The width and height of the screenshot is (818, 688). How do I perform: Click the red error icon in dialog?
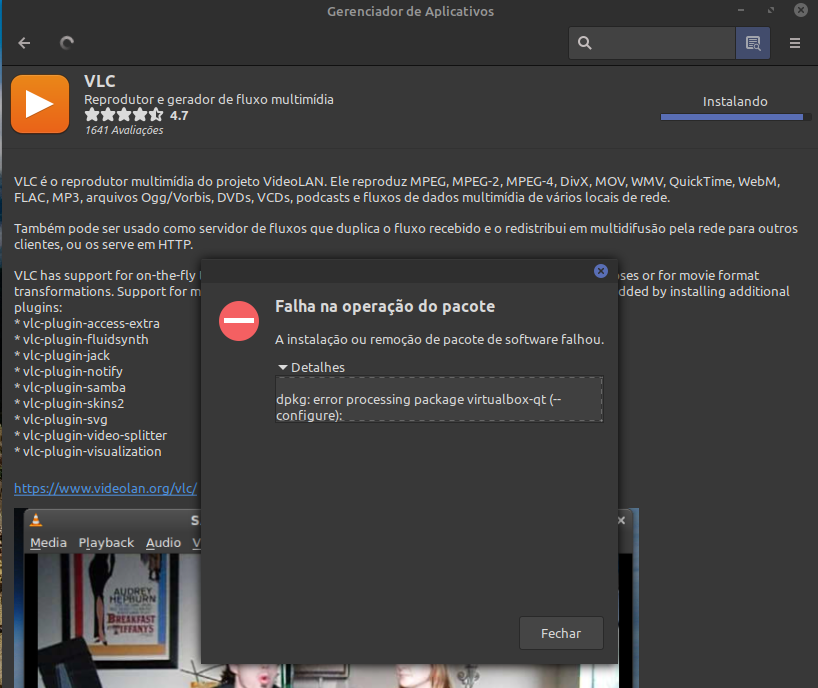239,321
